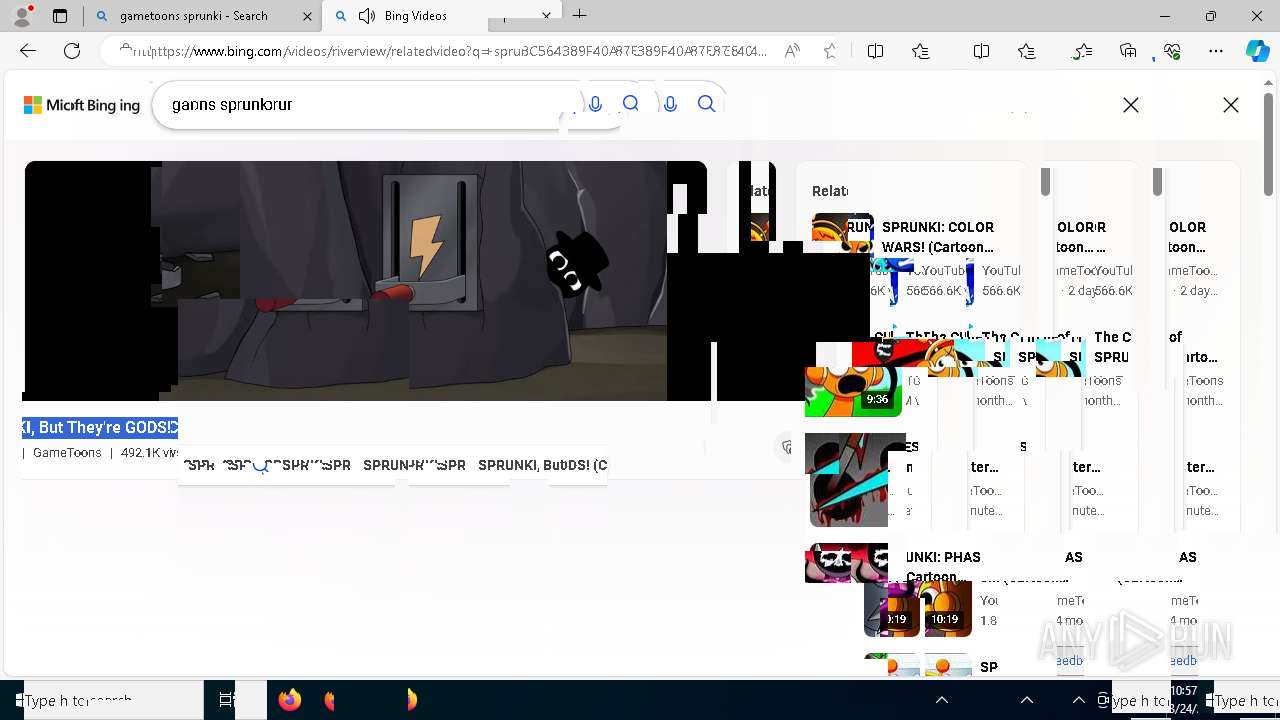The image size is (1280, 720).
Task: Select the highlighted They're GODS! title
Action: click(x=100, y=427)
